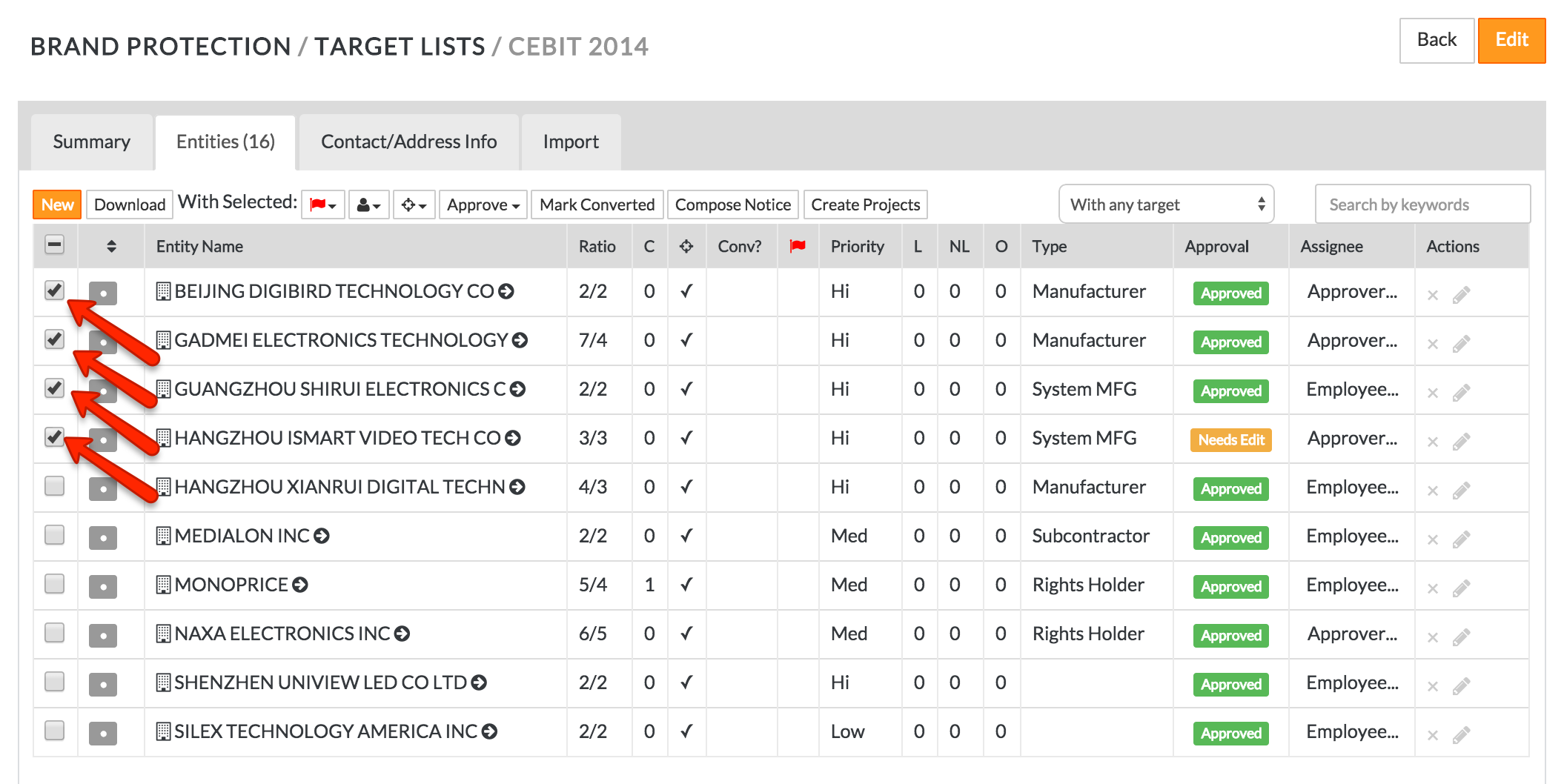Click the delete X icon for MEDIALON INC
This screenshot has width=1564, height=784.
pos(1432,539)
